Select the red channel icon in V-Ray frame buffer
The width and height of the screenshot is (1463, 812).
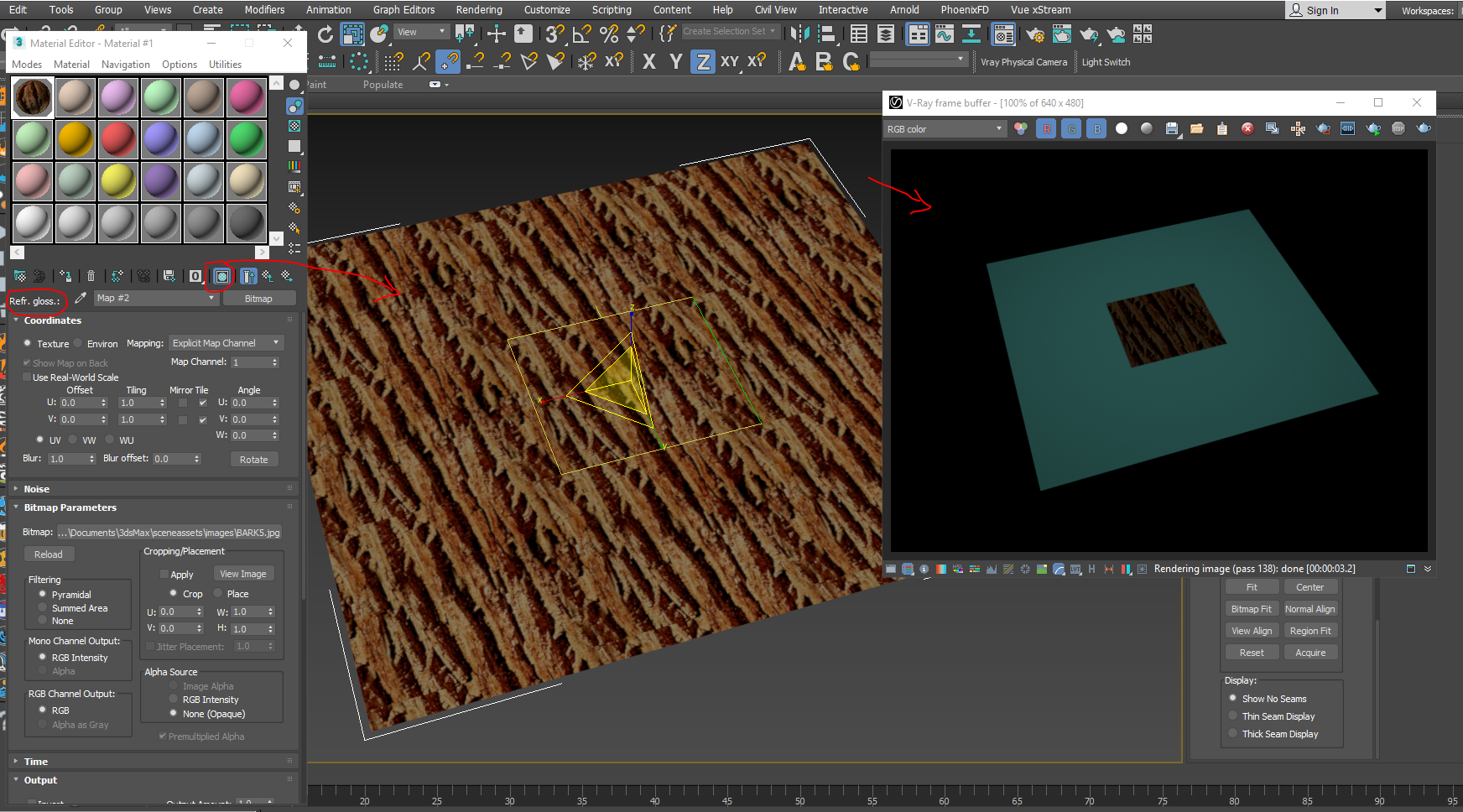[1046, 128]
